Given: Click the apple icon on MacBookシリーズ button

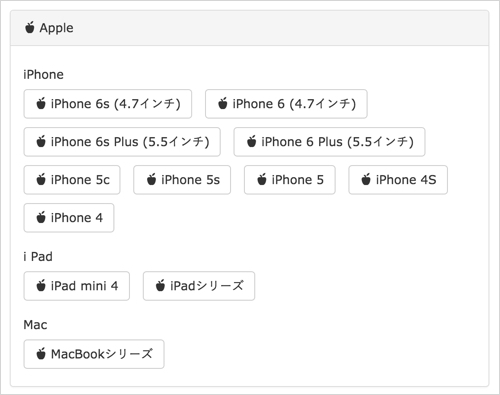Looking at the screenshot, I should (x=41, y=354).
